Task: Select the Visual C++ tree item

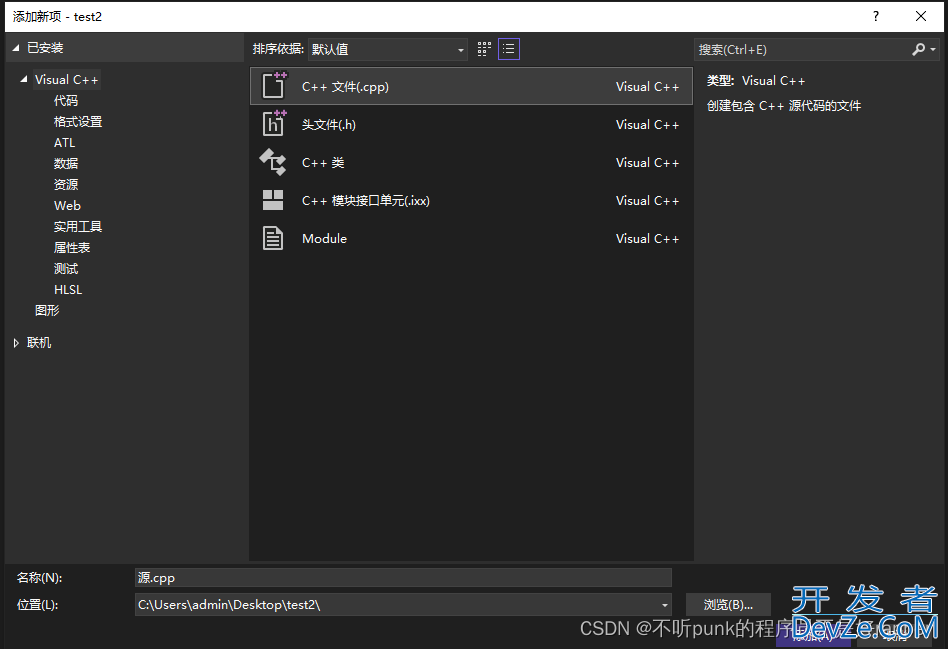Action: point(67,80)
